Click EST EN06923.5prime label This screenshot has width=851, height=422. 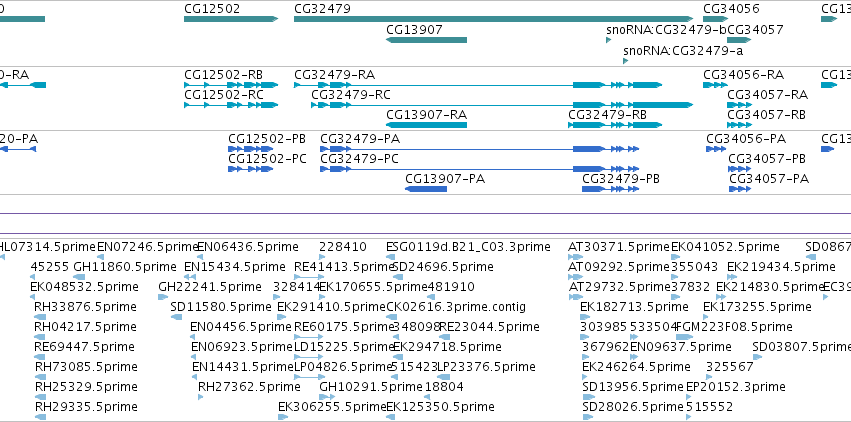[x=242, y=347]
